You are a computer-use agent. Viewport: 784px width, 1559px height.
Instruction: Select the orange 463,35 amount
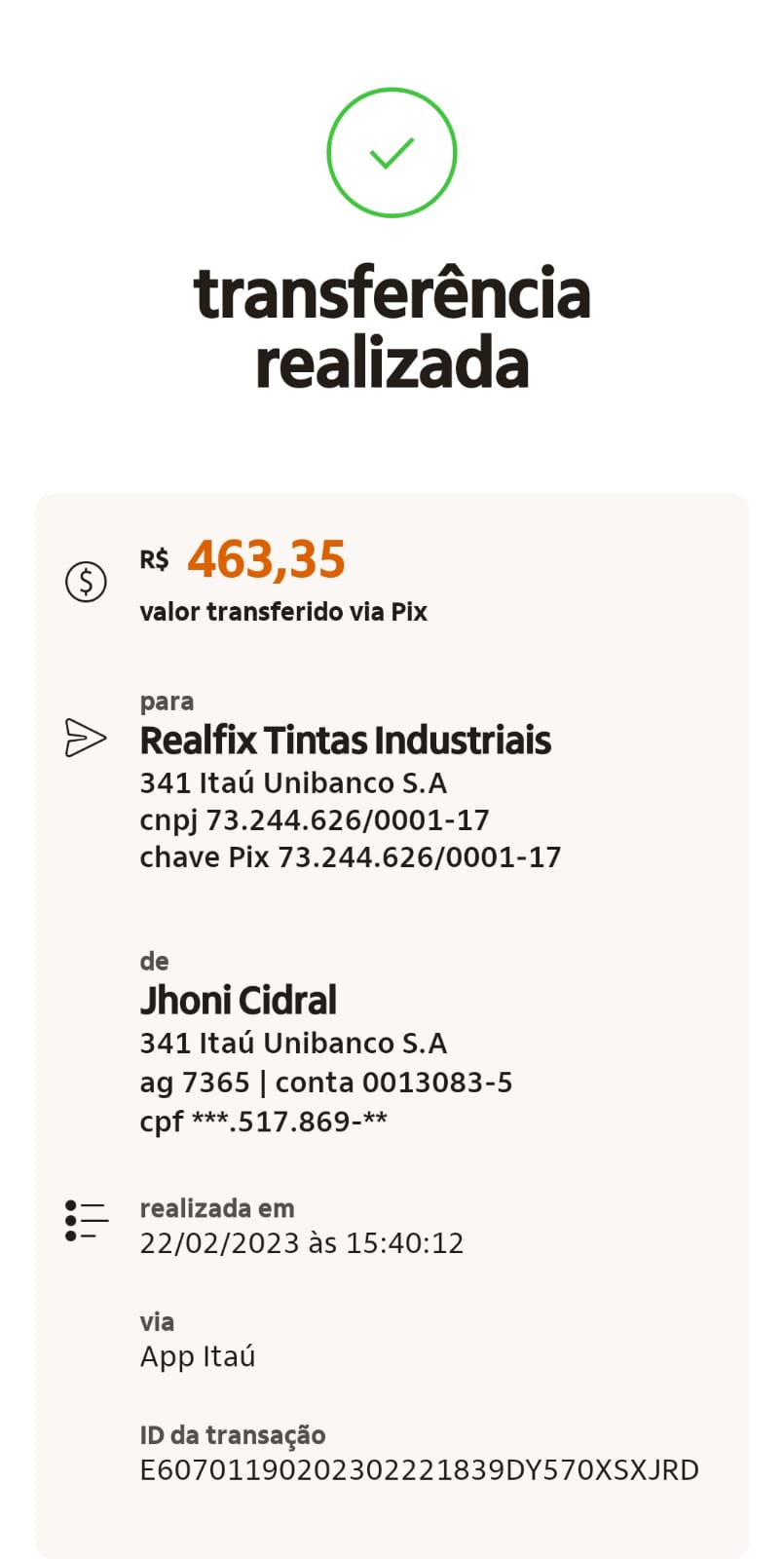tap(266, 559)
